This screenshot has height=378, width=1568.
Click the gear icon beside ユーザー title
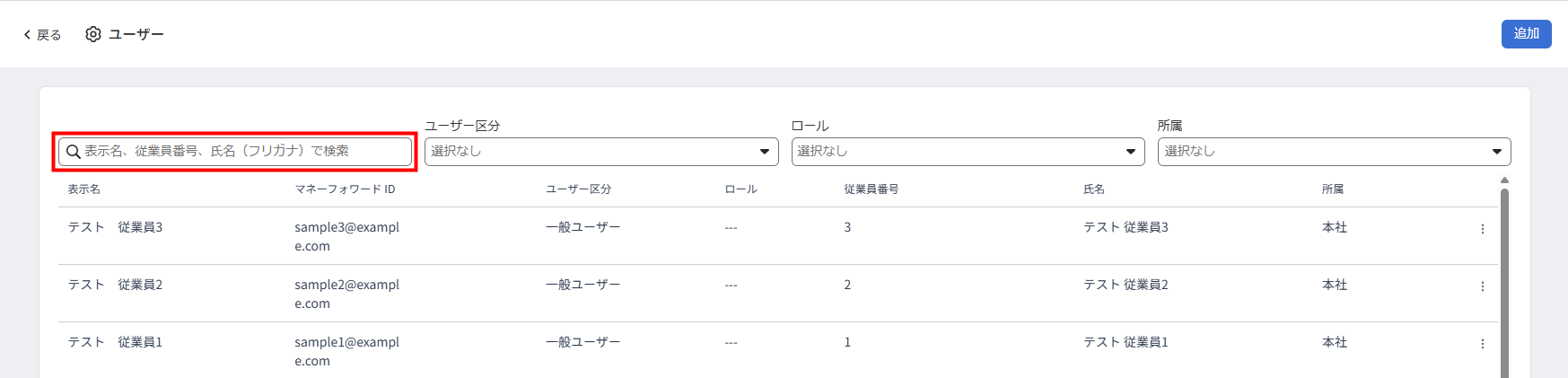(x=93, y=34)
